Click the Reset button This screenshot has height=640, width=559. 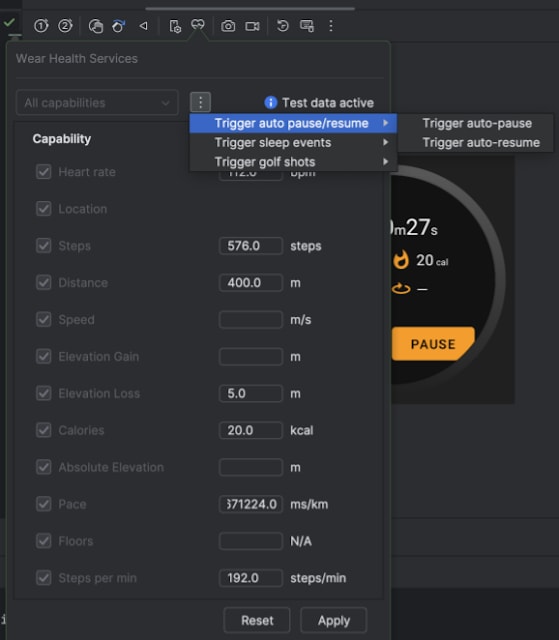pyautogui.click(x=257, y=620)
